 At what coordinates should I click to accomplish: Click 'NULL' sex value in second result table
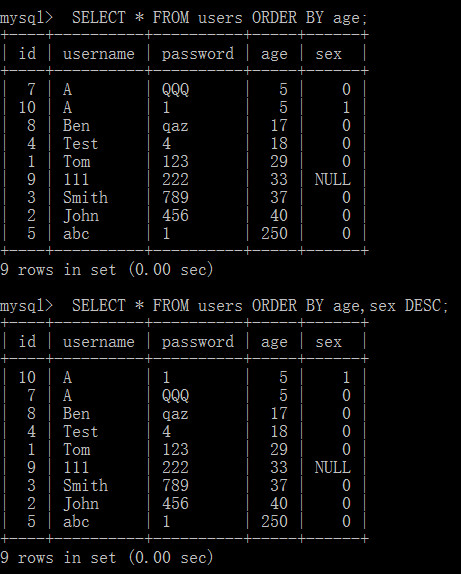(332, 467)
